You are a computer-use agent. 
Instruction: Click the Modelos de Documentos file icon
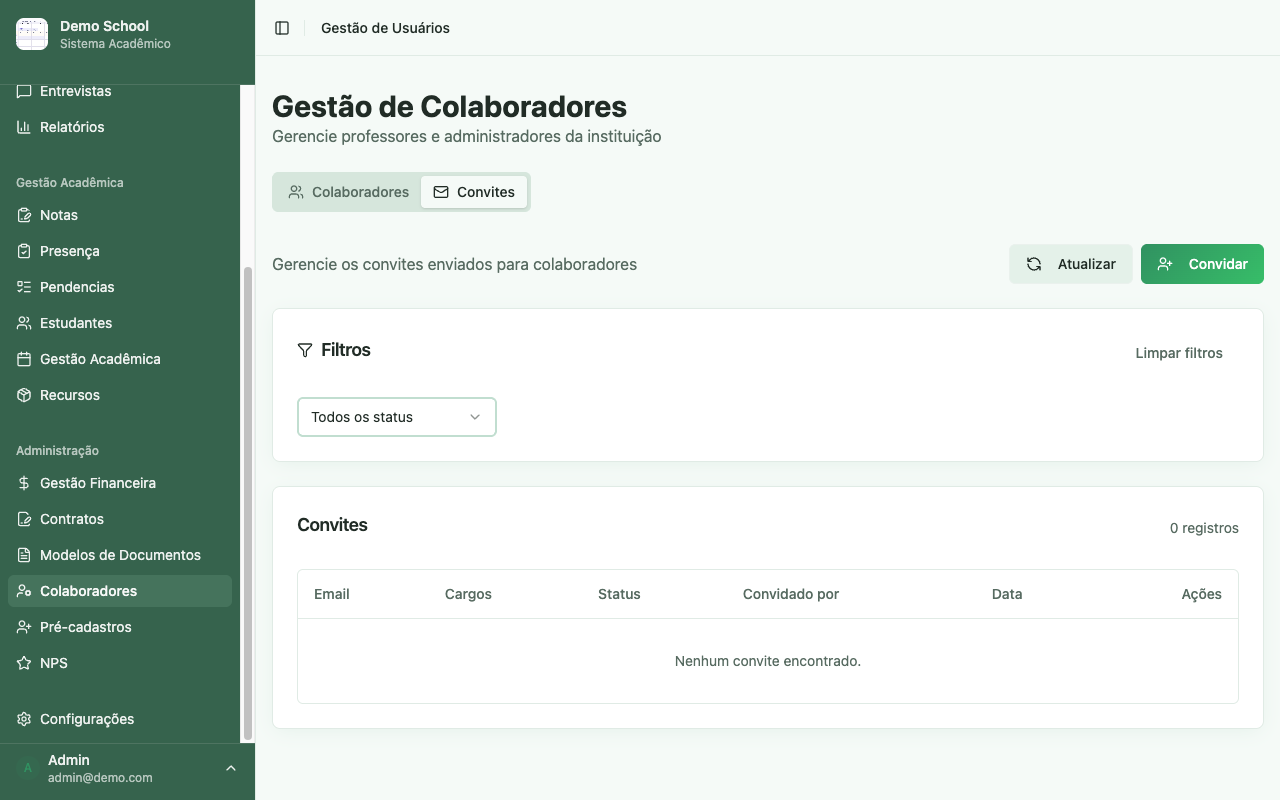[x=24, y=555]
